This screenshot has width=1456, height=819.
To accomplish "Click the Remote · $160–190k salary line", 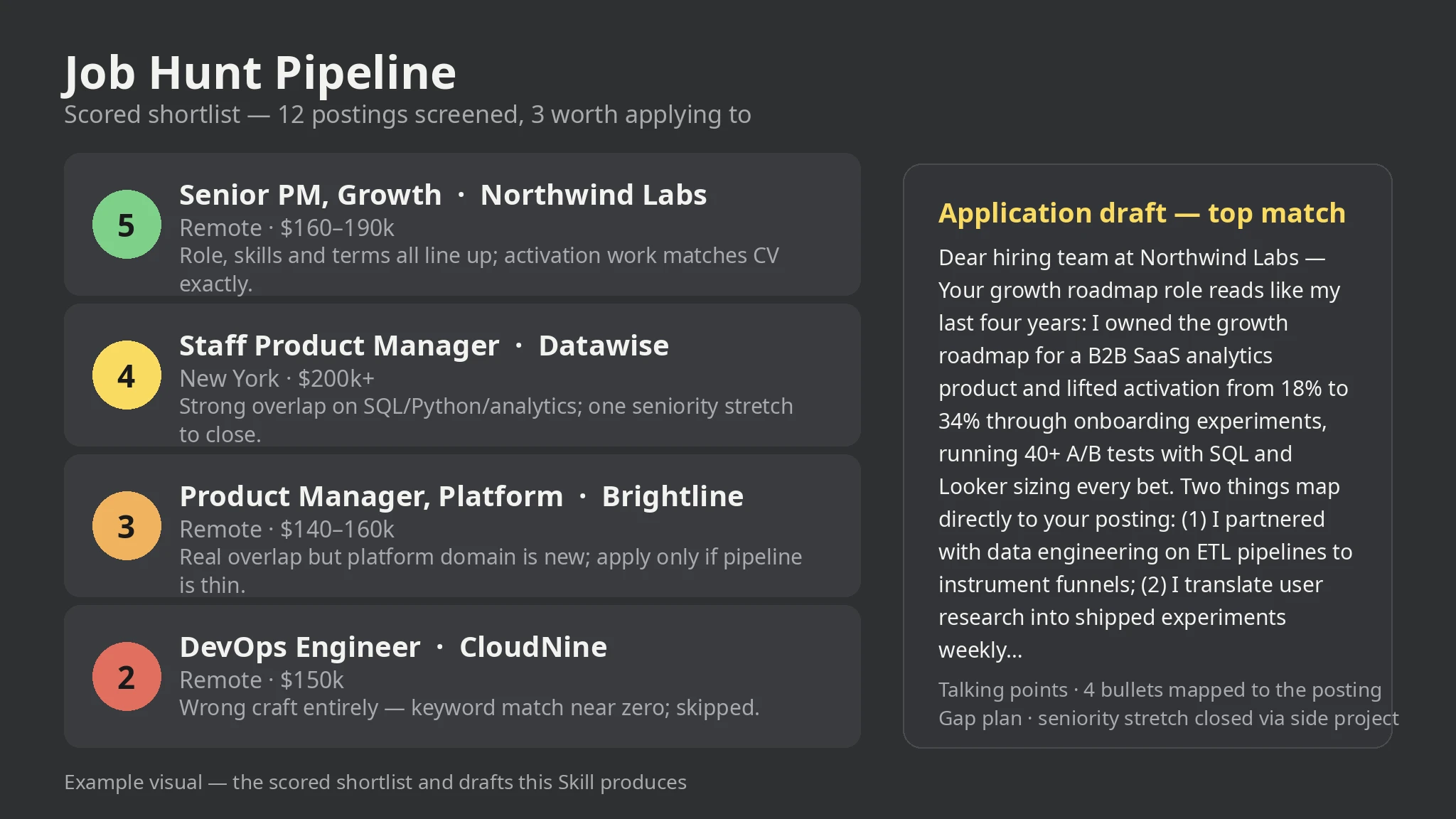I will [287, 227].
